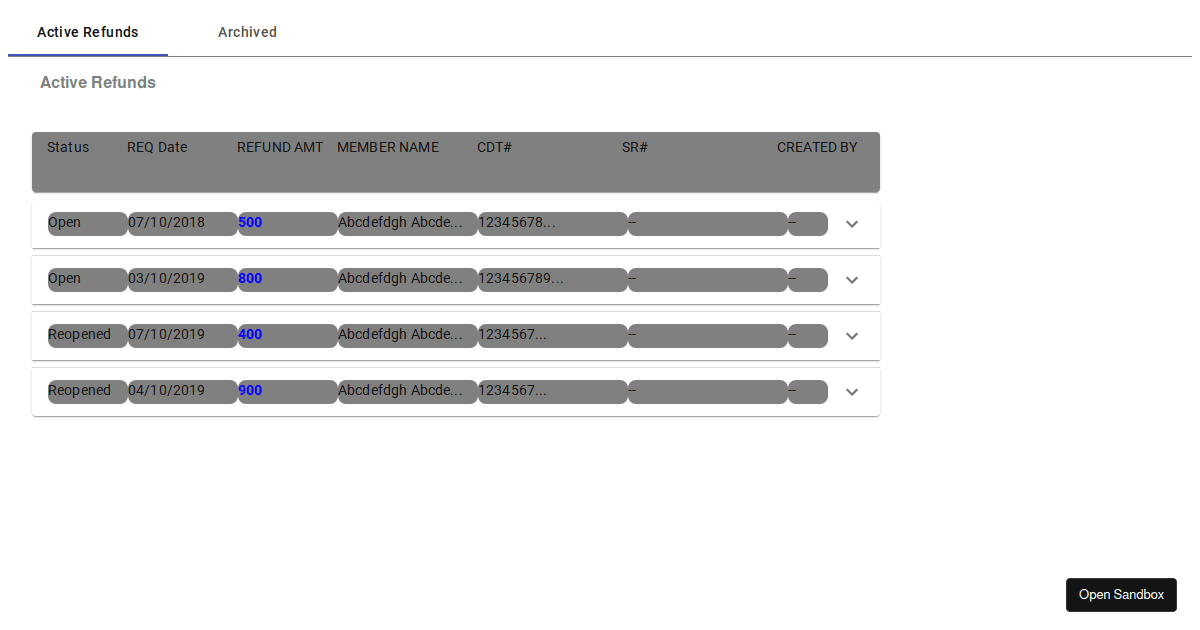Click the CDT# value 123456789...
The width and height of the screenshot is (1200, 630).
[520, 278]
